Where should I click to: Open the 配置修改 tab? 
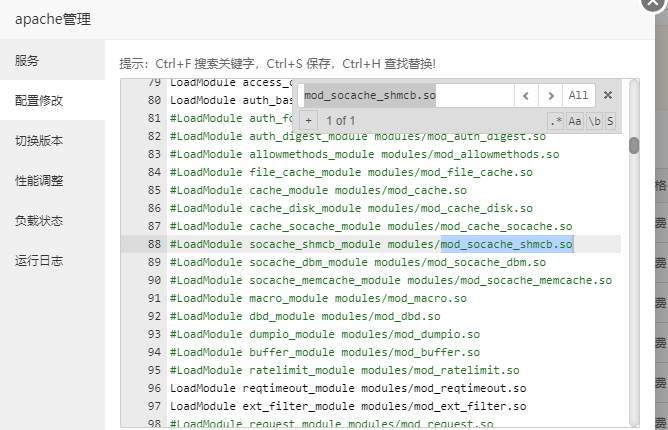52,100
